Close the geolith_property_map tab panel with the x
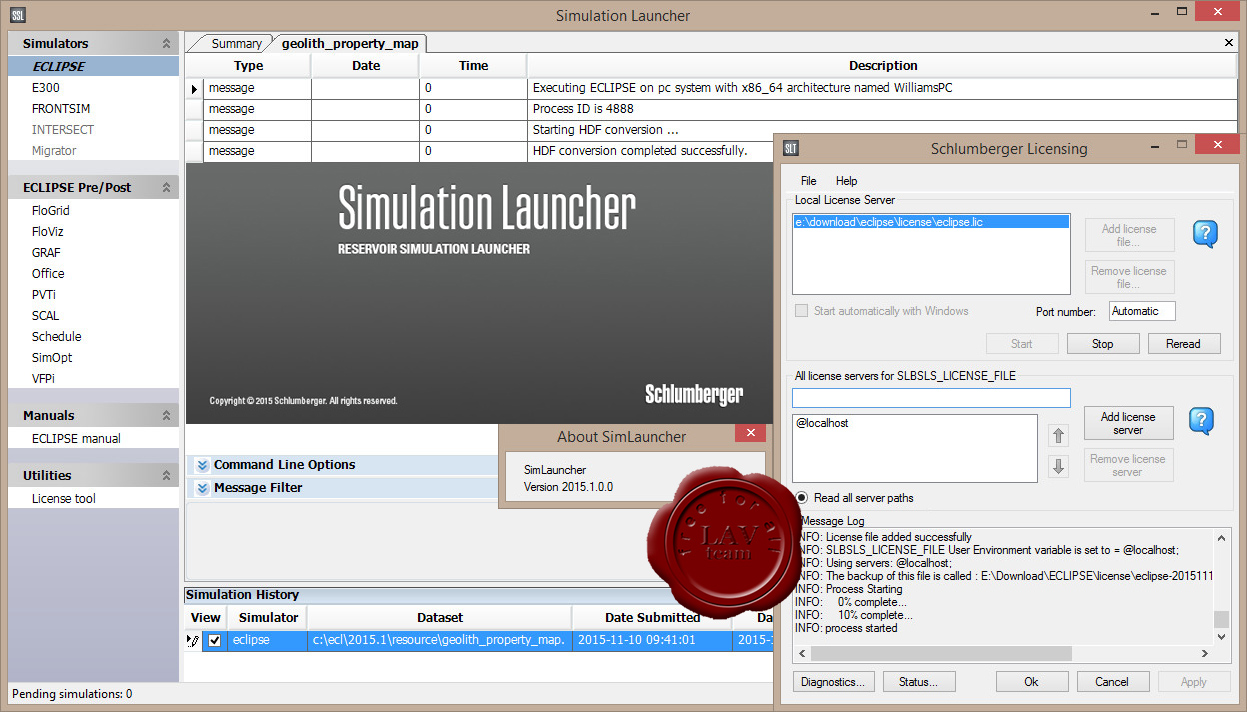The image size is (1247, 712). 1229,43
